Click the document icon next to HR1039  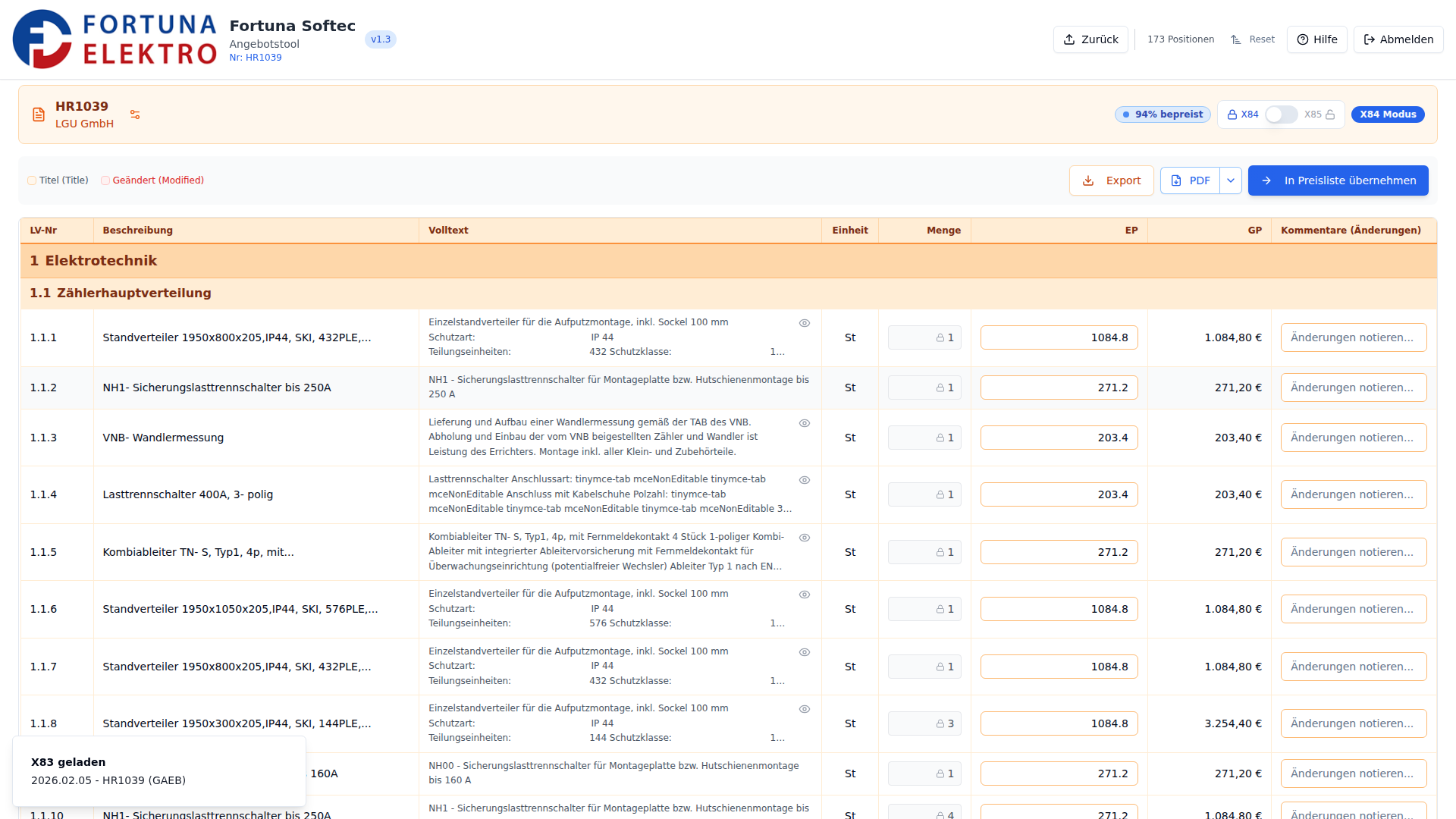pyautogui.click(x=39, y=115)
